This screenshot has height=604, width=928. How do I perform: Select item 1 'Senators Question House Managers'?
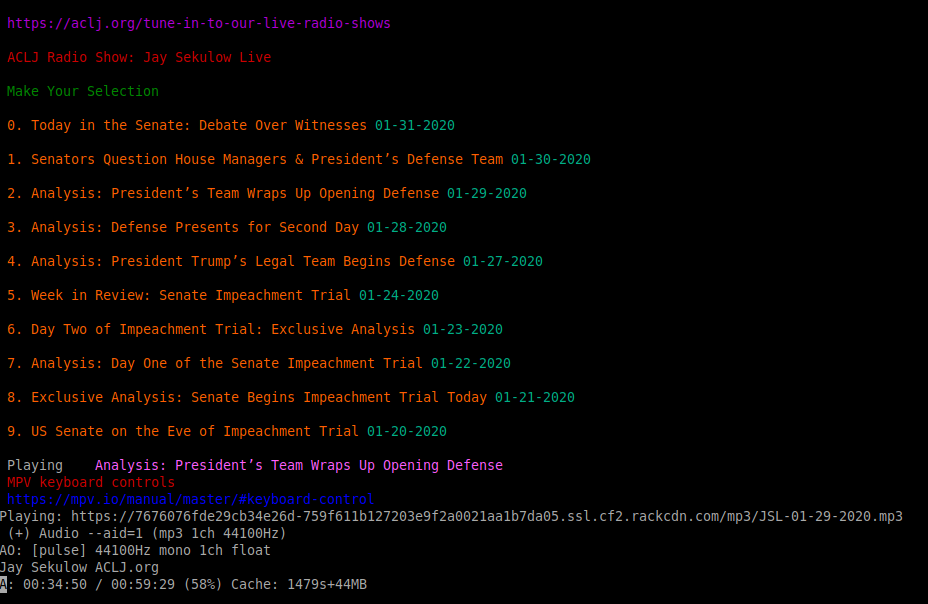pos(255,160)
